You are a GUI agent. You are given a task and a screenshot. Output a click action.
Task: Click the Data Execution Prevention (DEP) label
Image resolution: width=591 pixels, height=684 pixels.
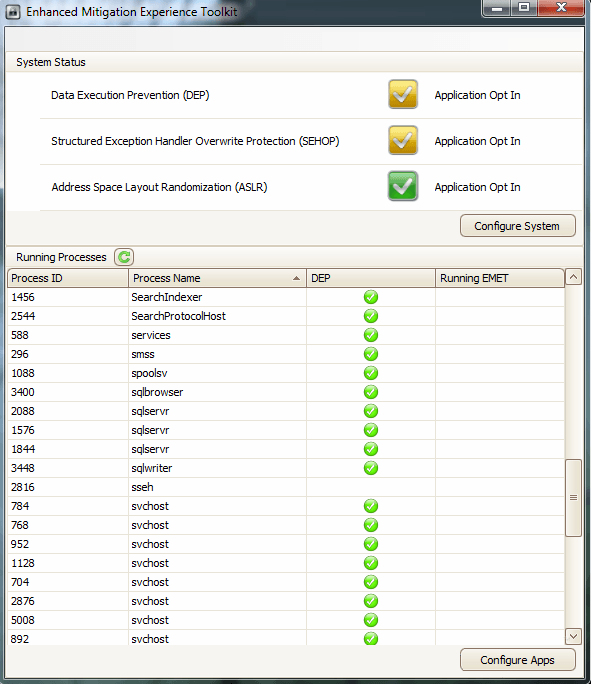(130, 95)
